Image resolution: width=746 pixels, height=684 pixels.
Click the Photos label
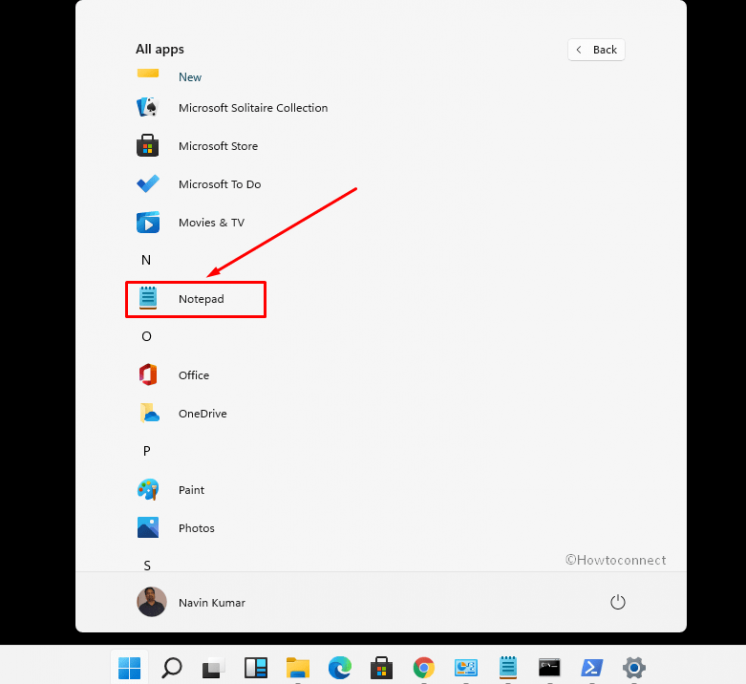click(x=196, y=528)
